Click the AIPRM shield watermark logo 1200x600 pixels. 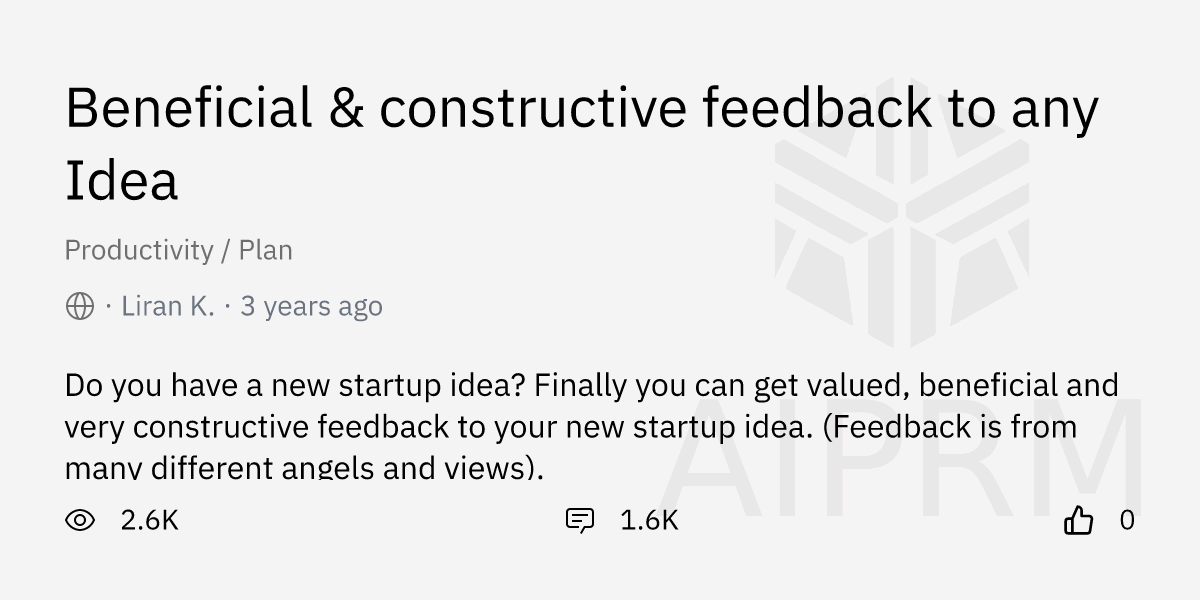(x=900, y=210)
